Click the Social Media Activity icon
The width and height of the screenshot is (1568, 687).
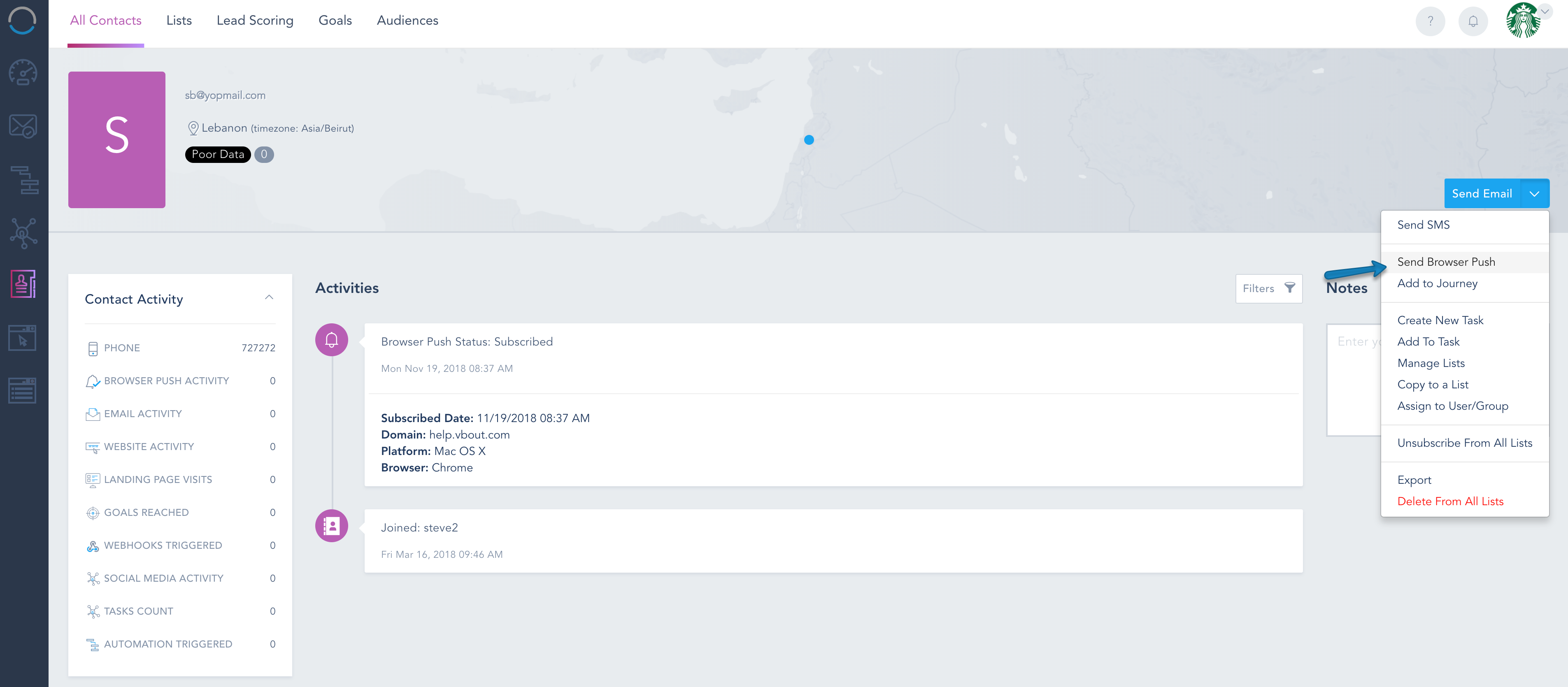coord(93,579)
